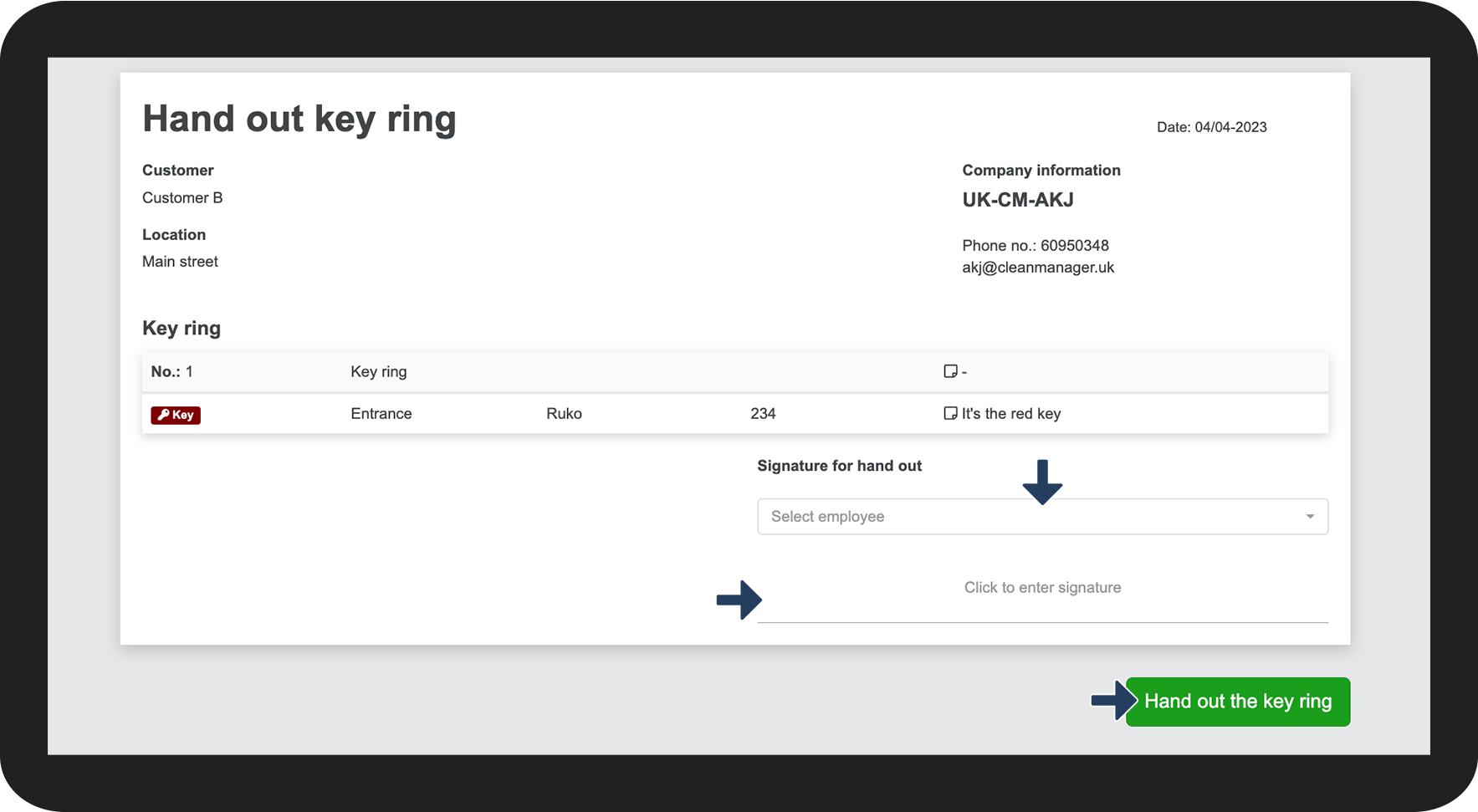Click the arrow left of the green button
1478x812 pixels.
pos(1112,701)
